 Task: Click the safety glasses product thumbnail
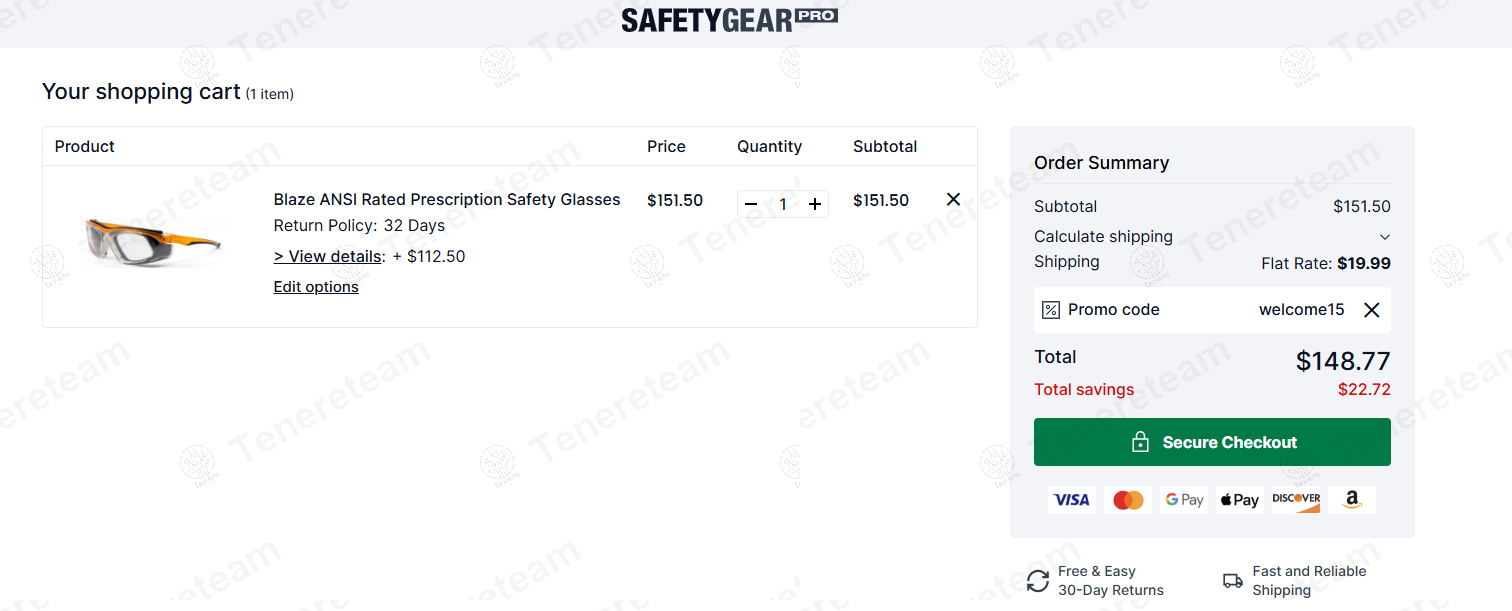pos(153,241)
